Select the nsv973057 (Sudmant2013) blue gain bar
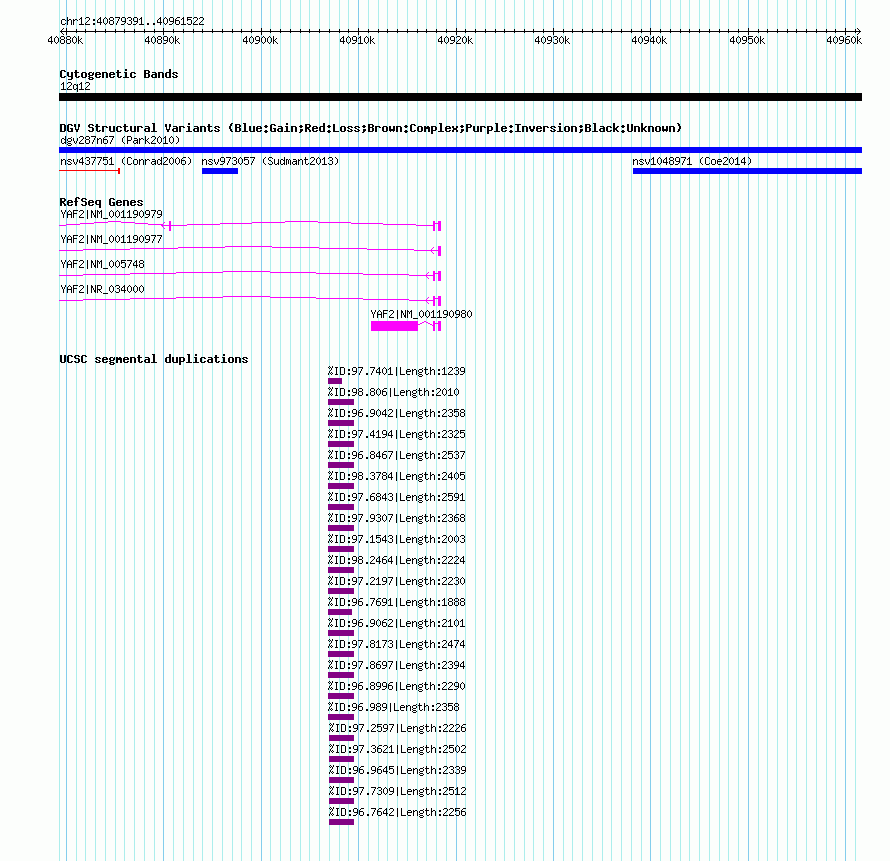 (220, 171)
